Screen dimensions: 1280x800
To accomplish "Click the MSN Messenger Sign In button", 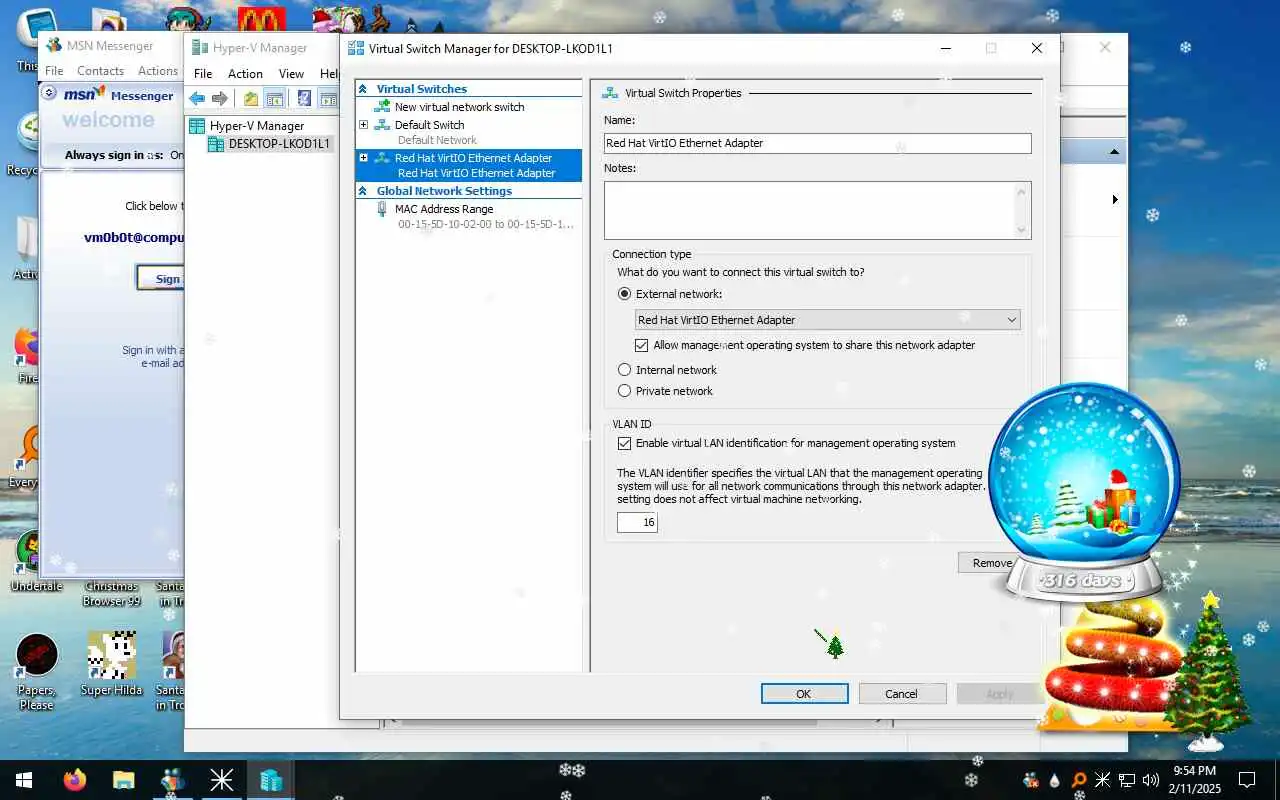I will coord(161,279).
